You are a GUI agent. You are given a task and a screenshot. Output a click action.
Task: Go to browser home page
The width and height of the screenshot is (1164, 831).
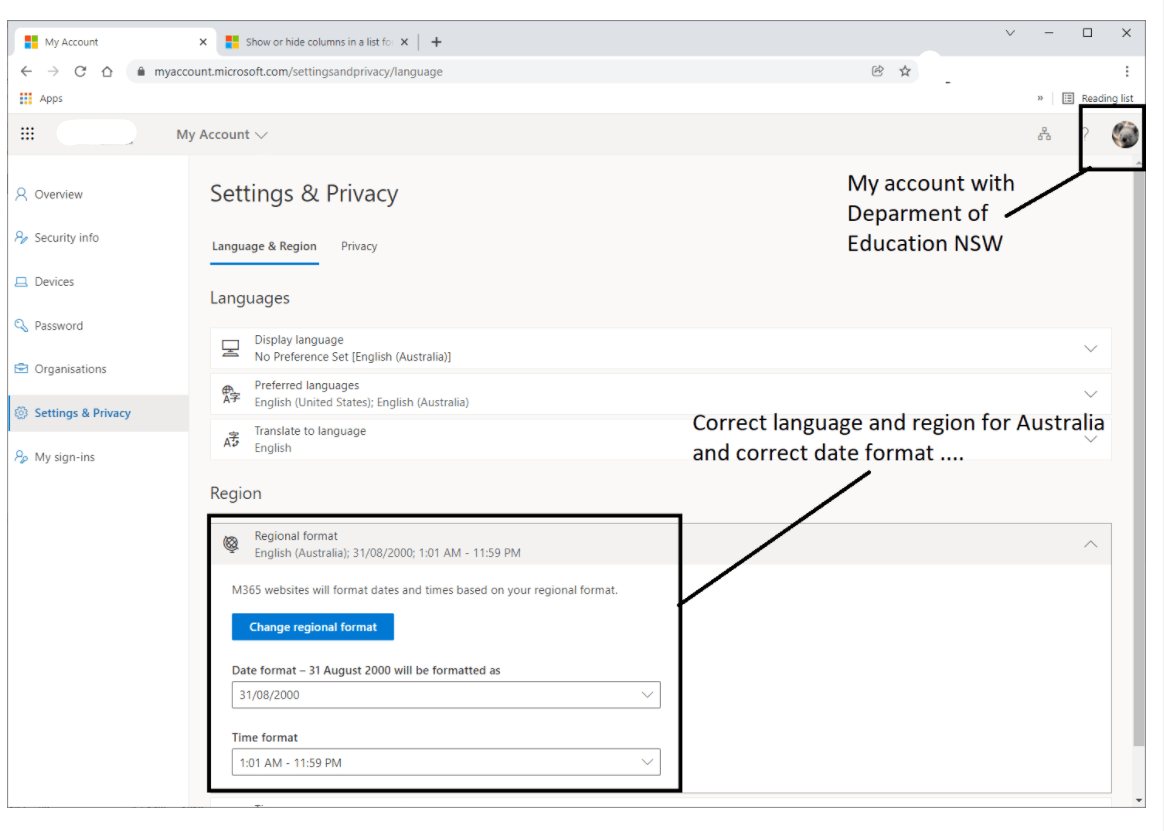(x=107, y=71)
